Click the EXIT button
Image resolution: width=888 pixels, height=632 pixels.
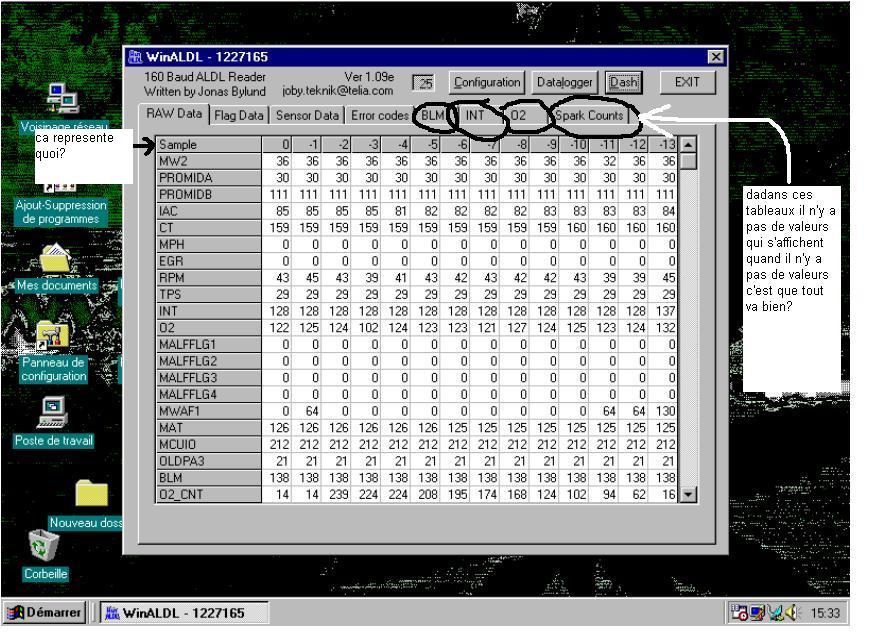(x=687, y=83)
